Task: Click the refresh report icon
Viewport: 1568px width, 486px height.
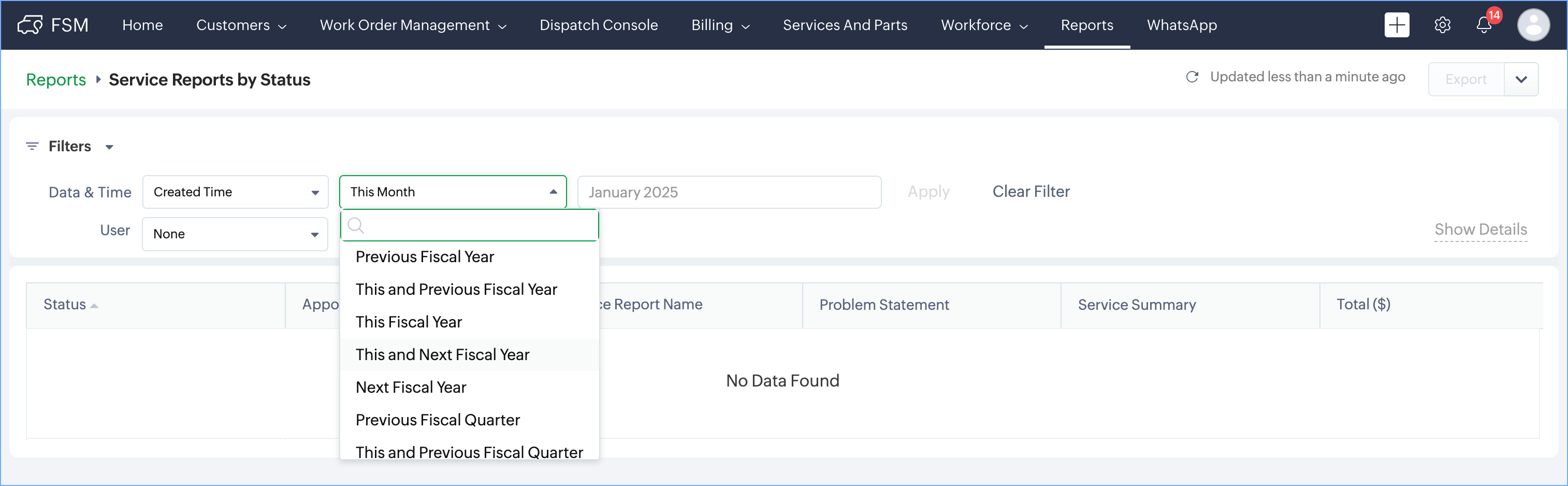Action: coord(1192,77)
